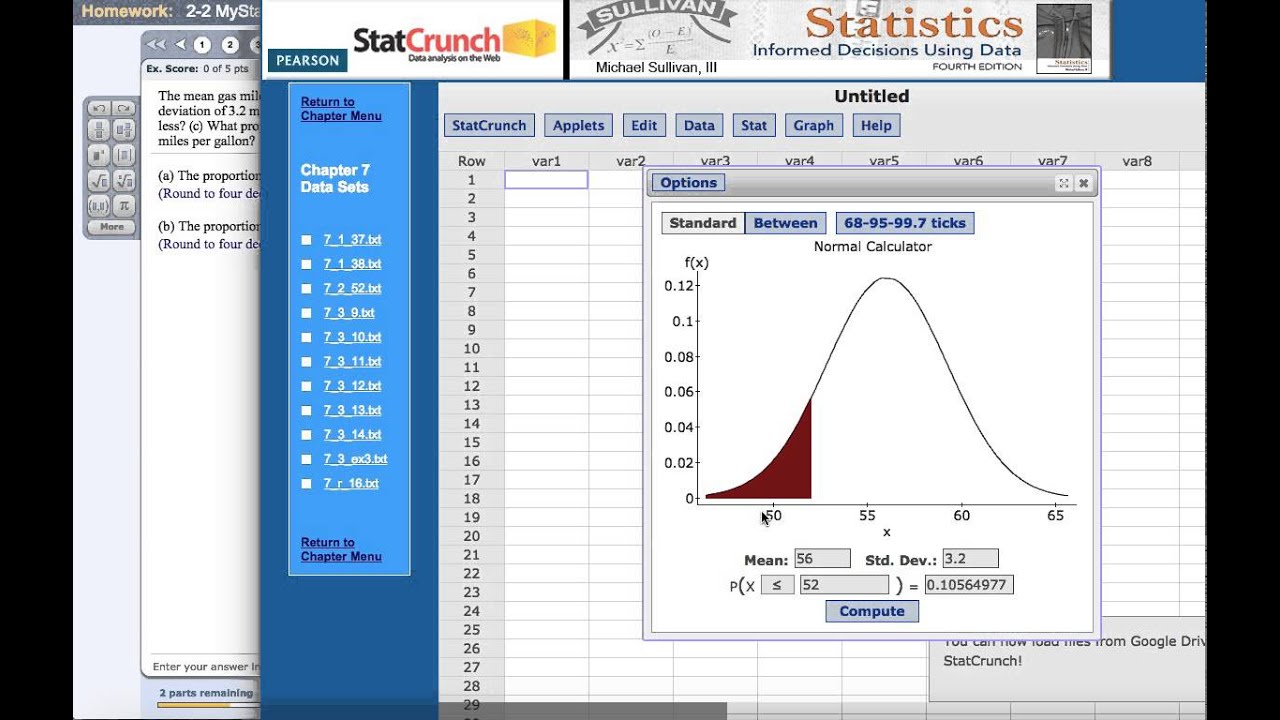The height and width of the screenshot is (720, 1280).
Task: Insert a mixed number template
Action: [x=123, y=130]
